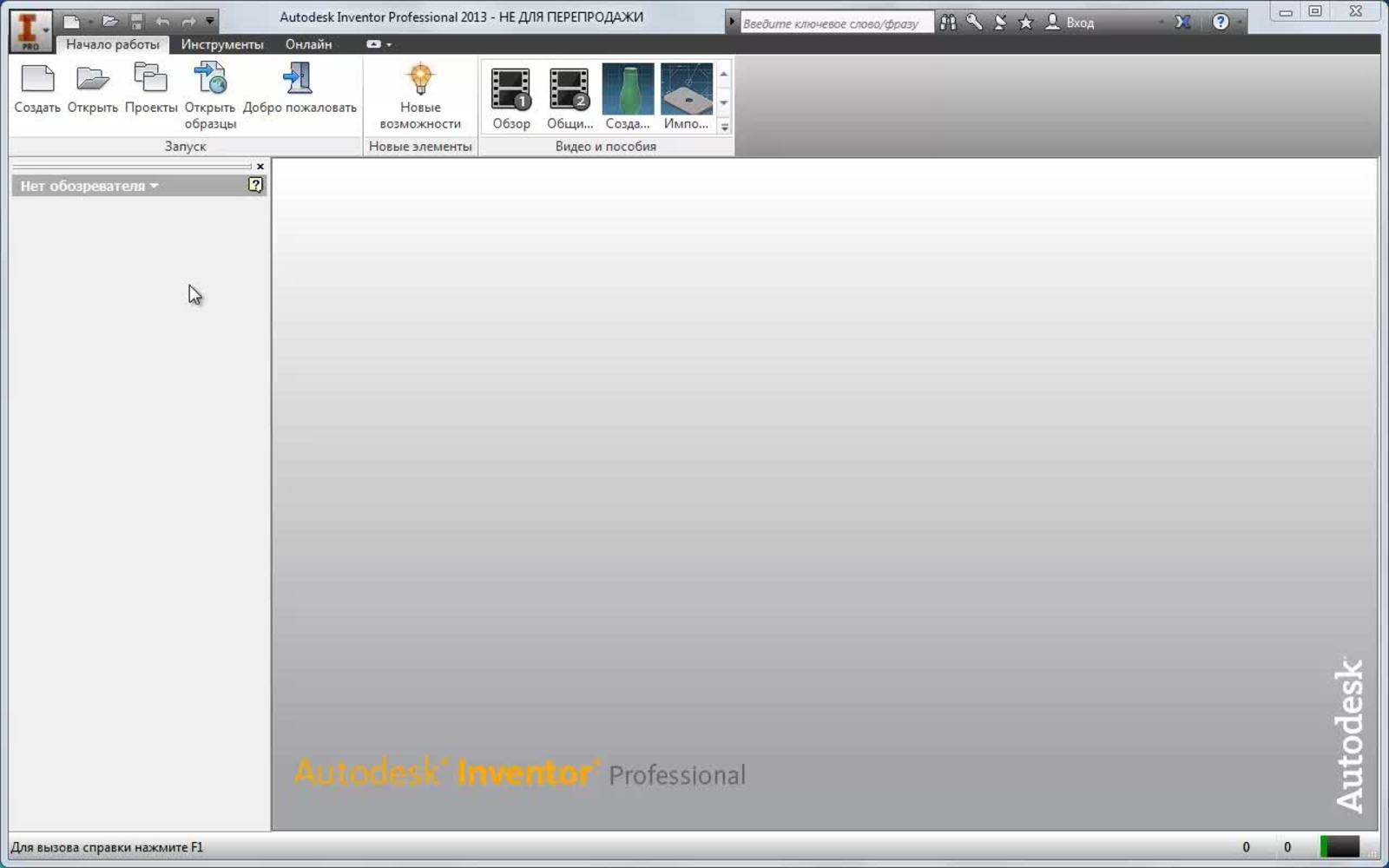Open the Добро пожаловать screen

(x=300, y=89)
